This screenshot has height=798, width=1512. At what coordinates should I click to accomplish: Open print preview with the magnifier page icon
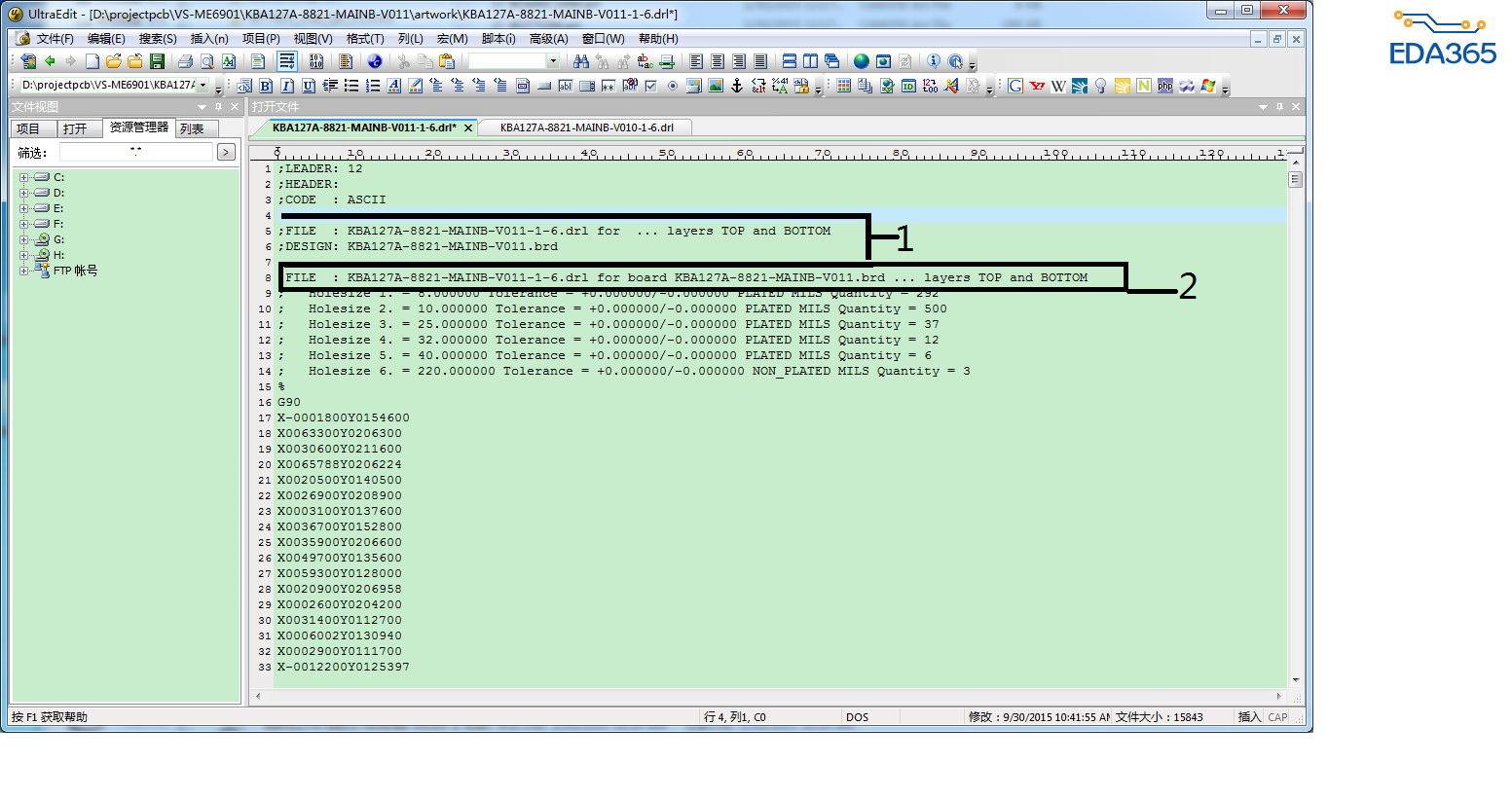[x=206, y=61]
